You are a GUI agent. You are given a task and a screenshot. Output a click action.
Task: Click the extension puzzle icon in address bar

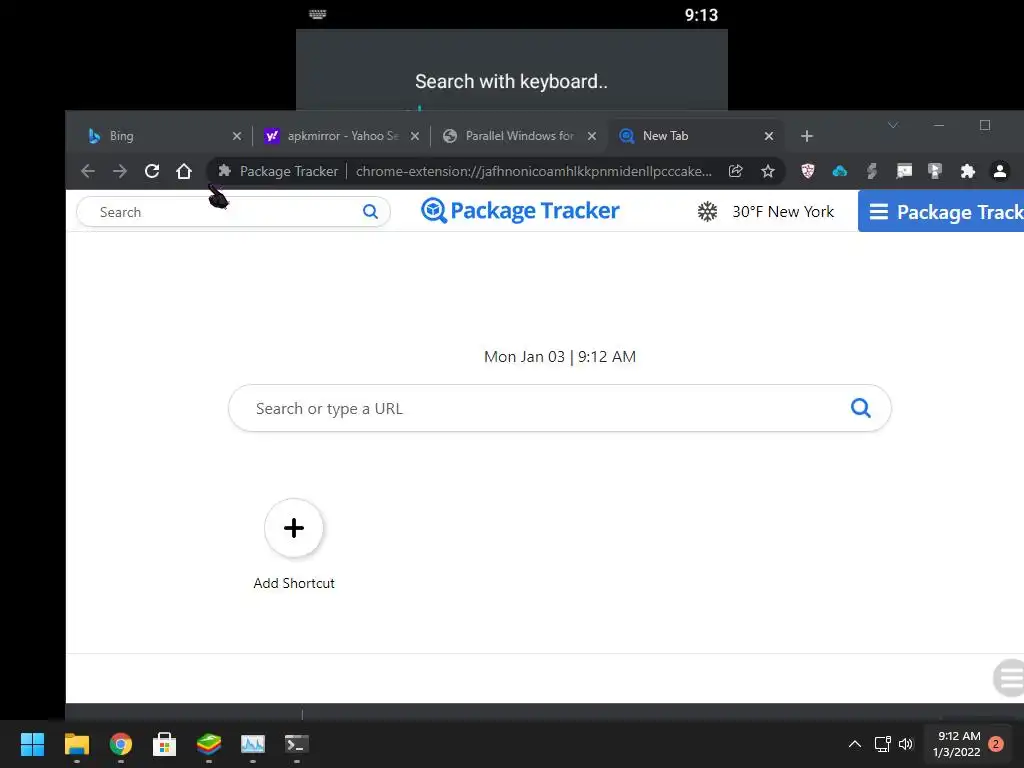click(225, 171)
